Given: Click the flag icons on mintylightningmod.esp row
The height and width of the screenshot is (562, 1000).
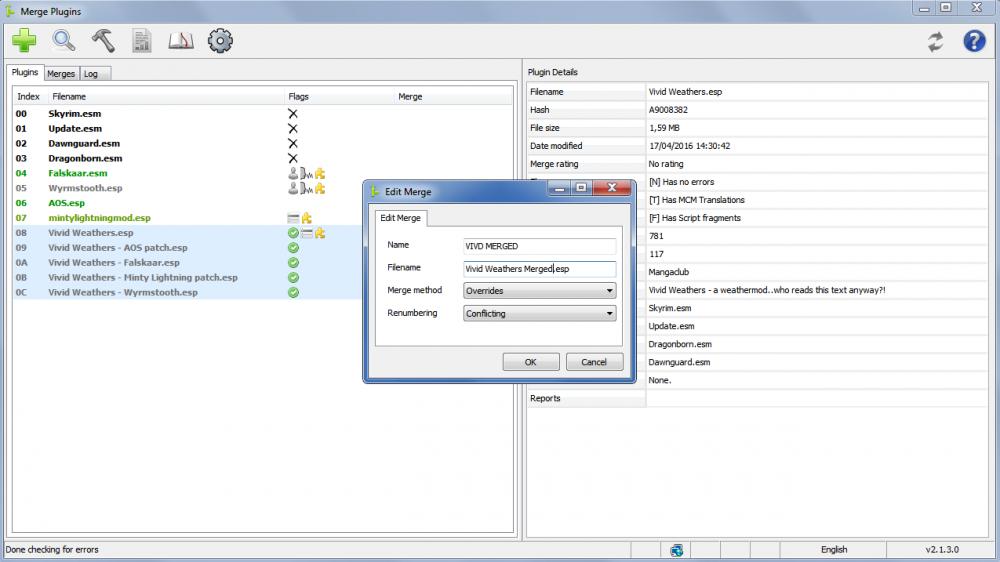Looking at the screenshot, I should pyautogui.click(x=300, y=218).
